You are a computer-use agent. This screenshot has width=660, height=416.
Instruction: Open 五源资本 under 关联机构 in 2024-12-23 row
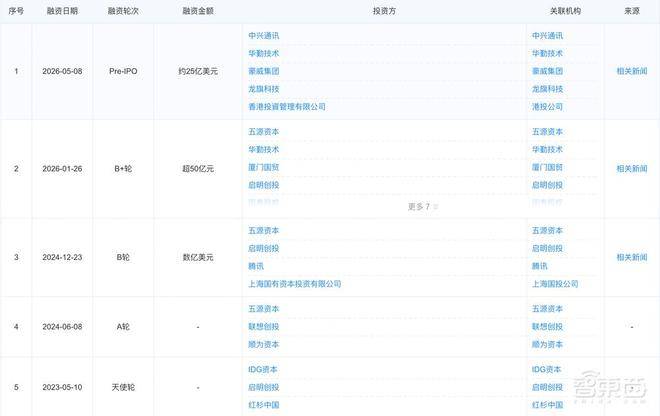click(547, 231)
